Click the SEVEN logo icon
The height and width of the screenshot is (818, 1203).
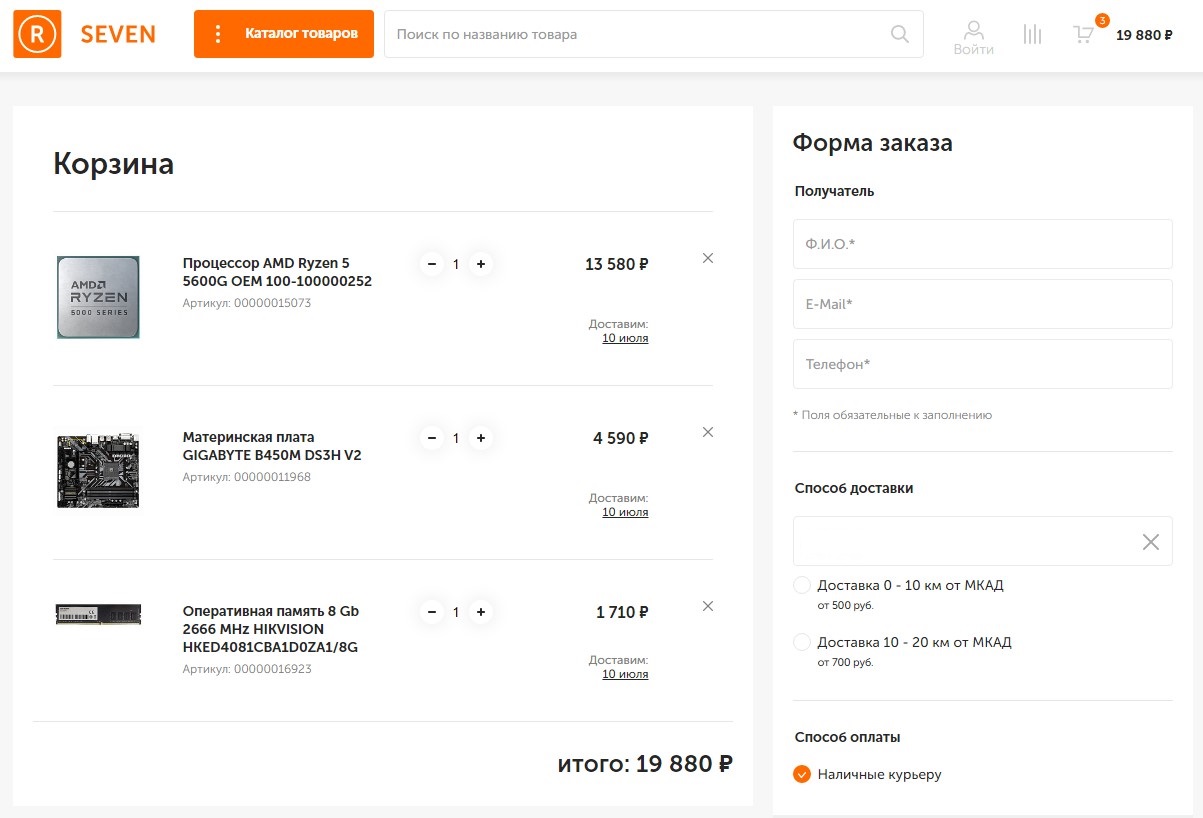click(x=37, y=34)
